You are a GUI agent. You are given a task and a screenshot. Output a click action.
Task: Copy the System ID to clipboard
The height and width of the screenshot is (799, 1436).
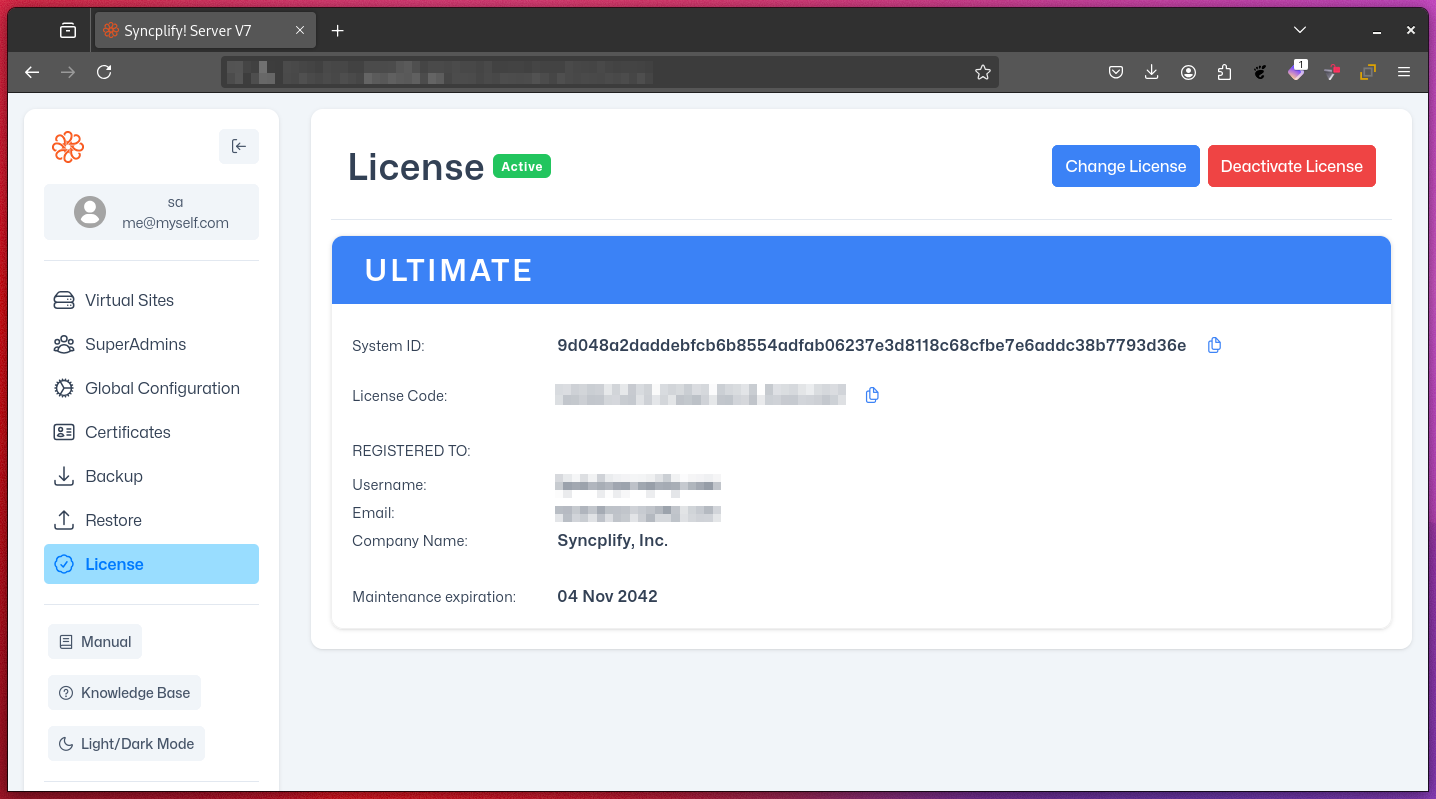pyautogui.click(x=1214, y=345)
